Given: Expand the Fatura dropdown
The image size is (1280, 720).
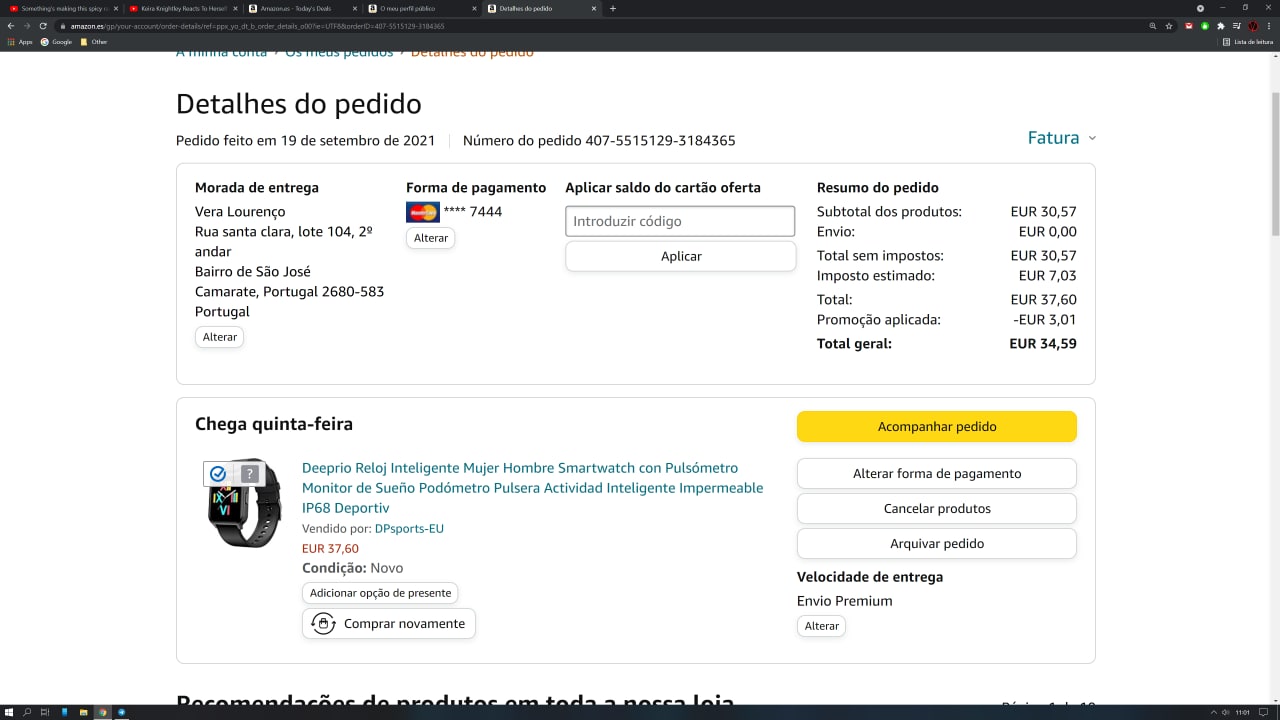Looking at the screenshot, I should (x=1062, y=138).
